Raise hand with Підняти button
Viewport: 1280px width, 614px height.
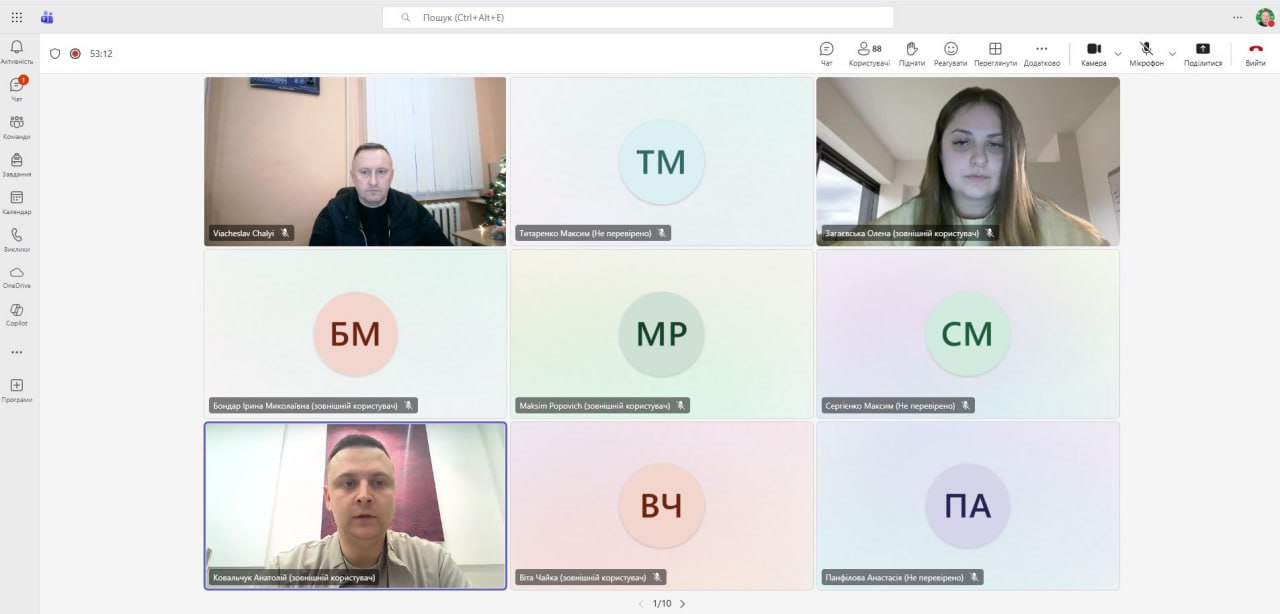pos(911,53)
